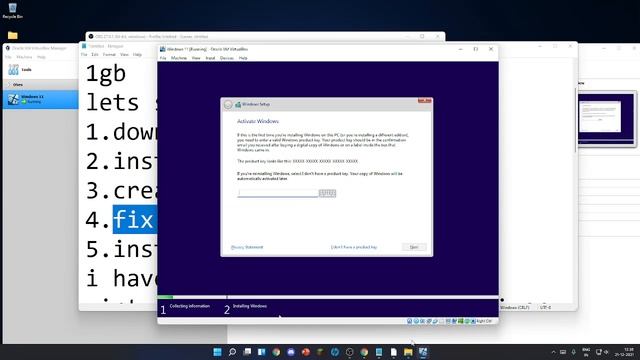Click the VM preview thumbnail in VirtualBox Manager
Screen dimensions: 640x360
pos(606,118)
